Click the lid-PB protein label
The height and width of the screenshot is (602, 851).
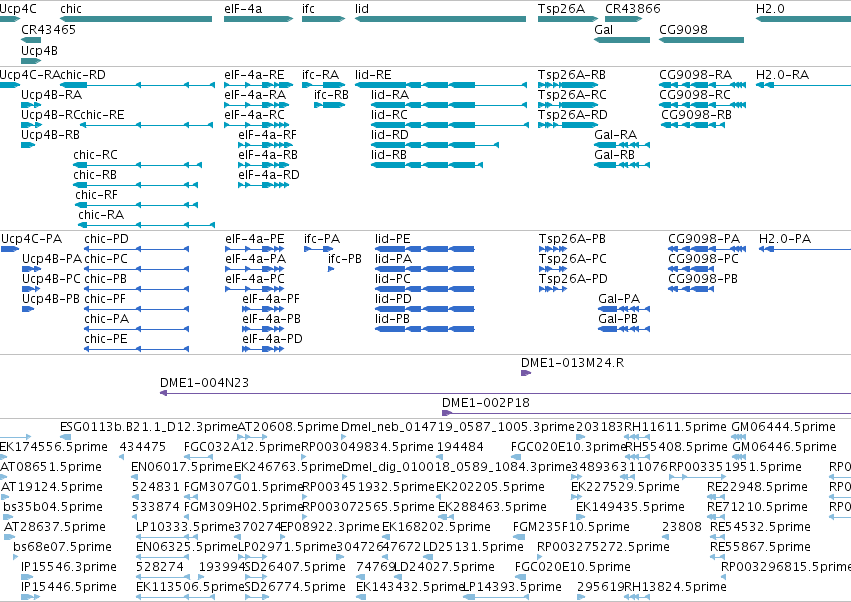(x=392, y=319)
